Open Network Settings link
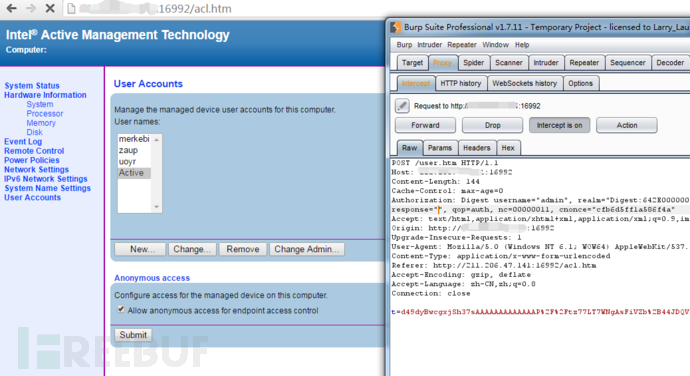The height and width of the screenshot is (376, 690). coord(37,169)
